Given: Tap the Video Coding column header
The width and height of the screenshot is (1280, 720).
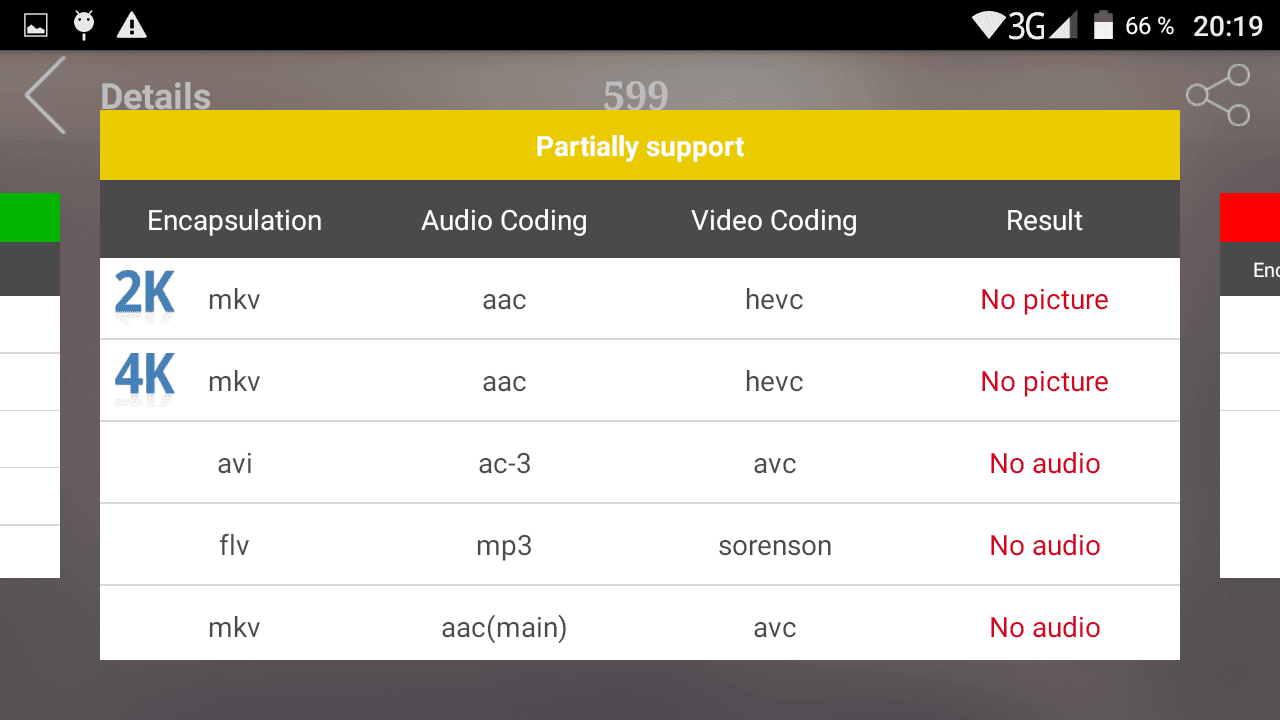Looking at the screenshot, I should [774, 220].
